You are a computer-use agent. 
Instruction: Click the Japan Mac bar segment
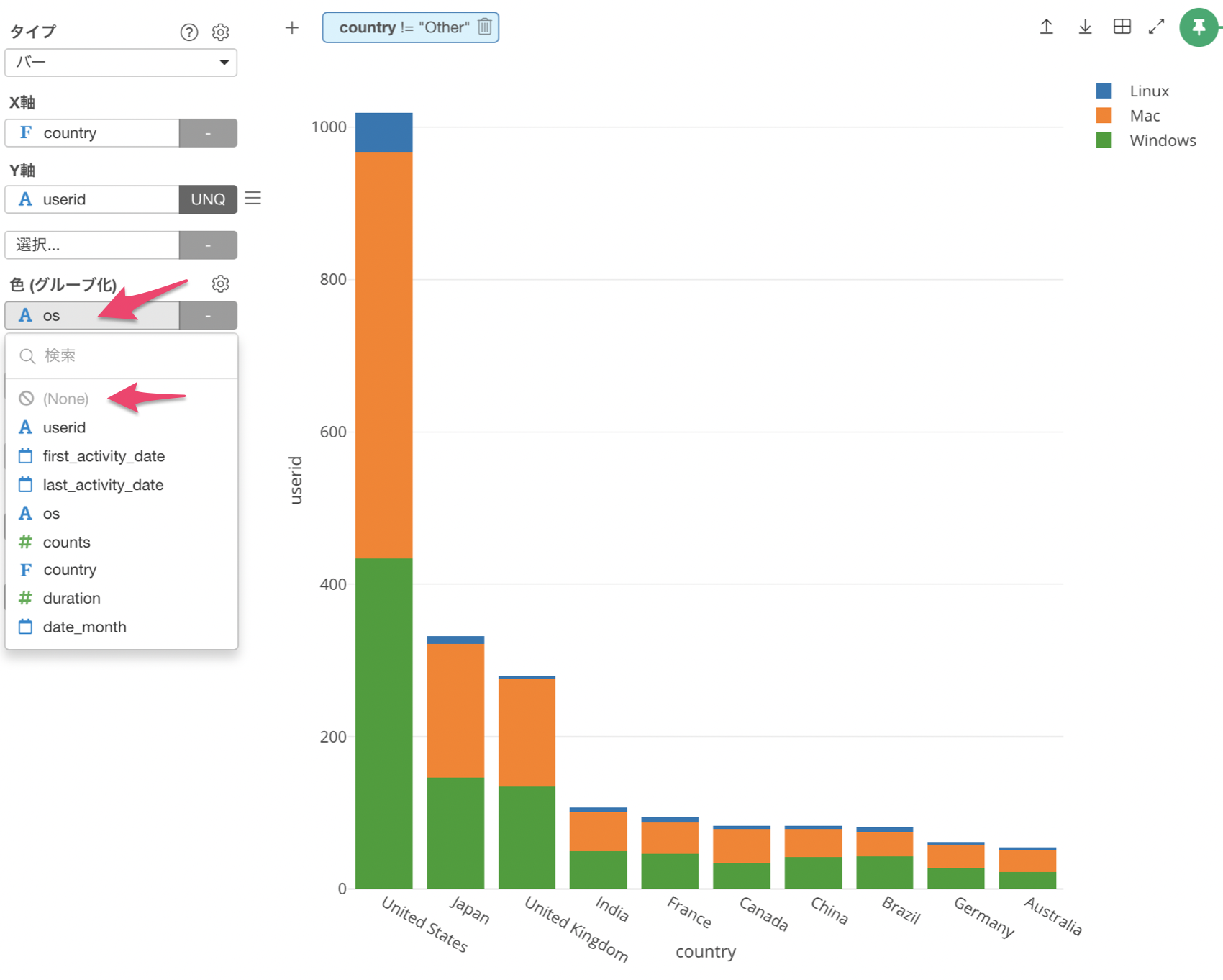(455, 711)
